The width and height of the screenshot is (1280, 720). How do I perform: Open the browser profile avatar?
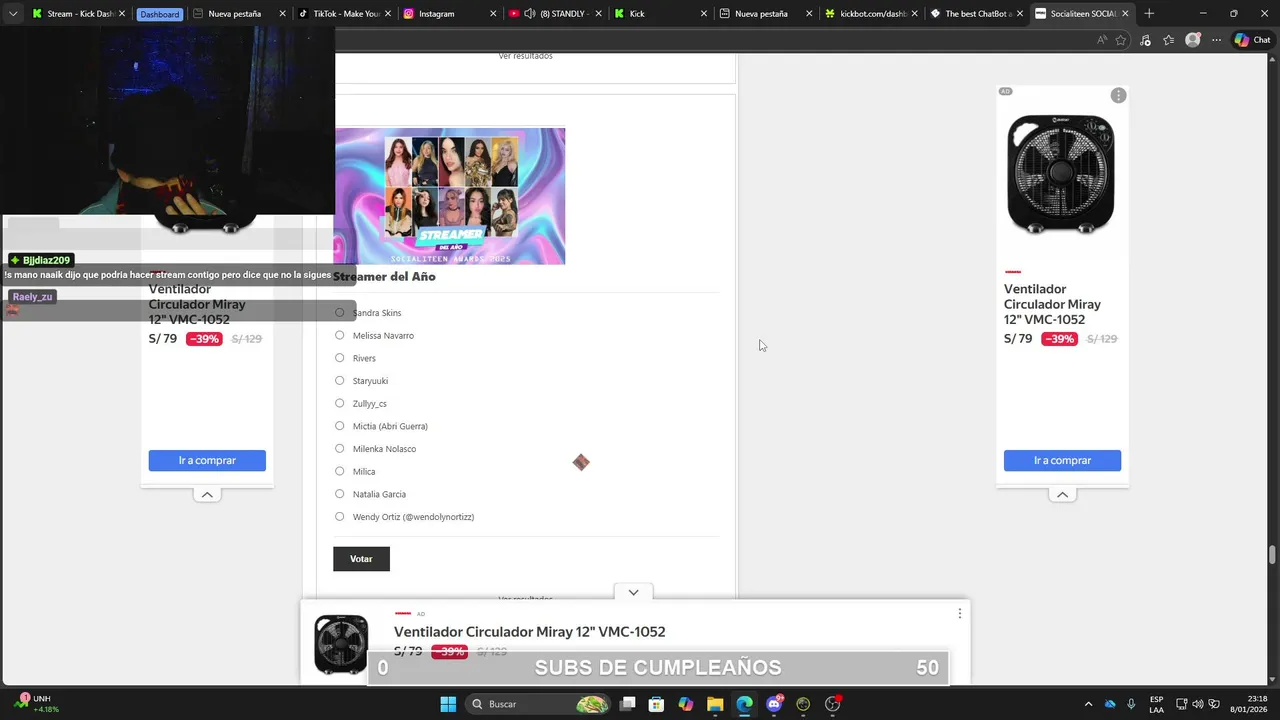click(x=1192, y=40)
